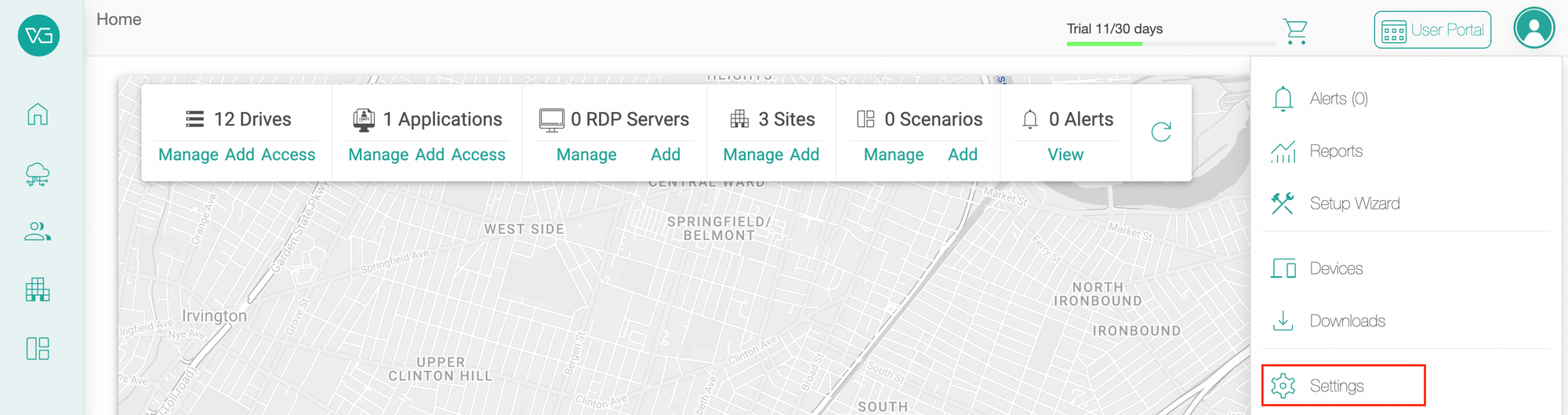Image resolution: width=1568 pixels, height=415 pixels.
Task: Click Manage under 1 Applications
Action: [x=379, y=155]
